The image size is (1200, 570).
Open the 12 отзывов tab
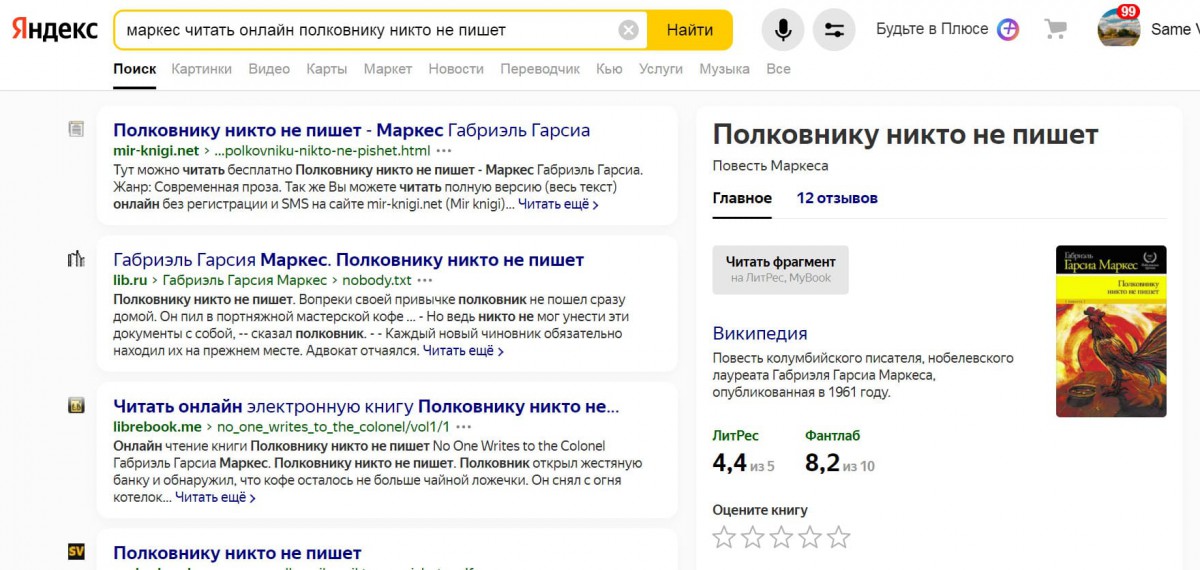tap(837, 198)
